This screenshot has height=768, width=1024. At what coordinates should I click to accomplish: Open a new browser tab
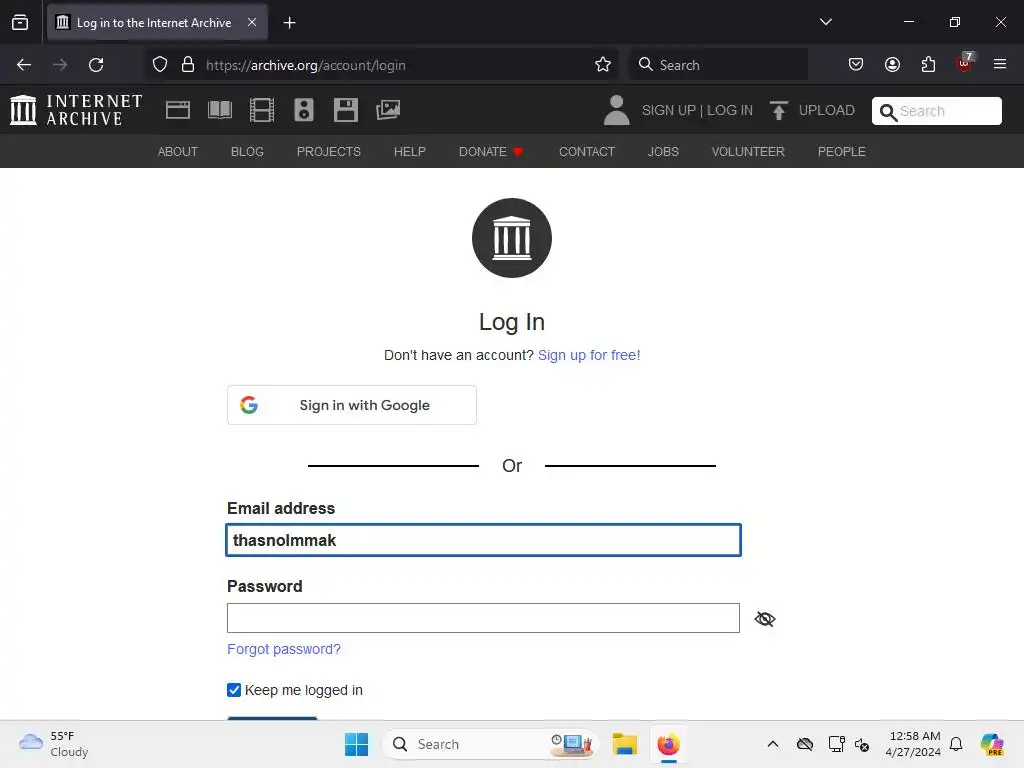[289, 23]
